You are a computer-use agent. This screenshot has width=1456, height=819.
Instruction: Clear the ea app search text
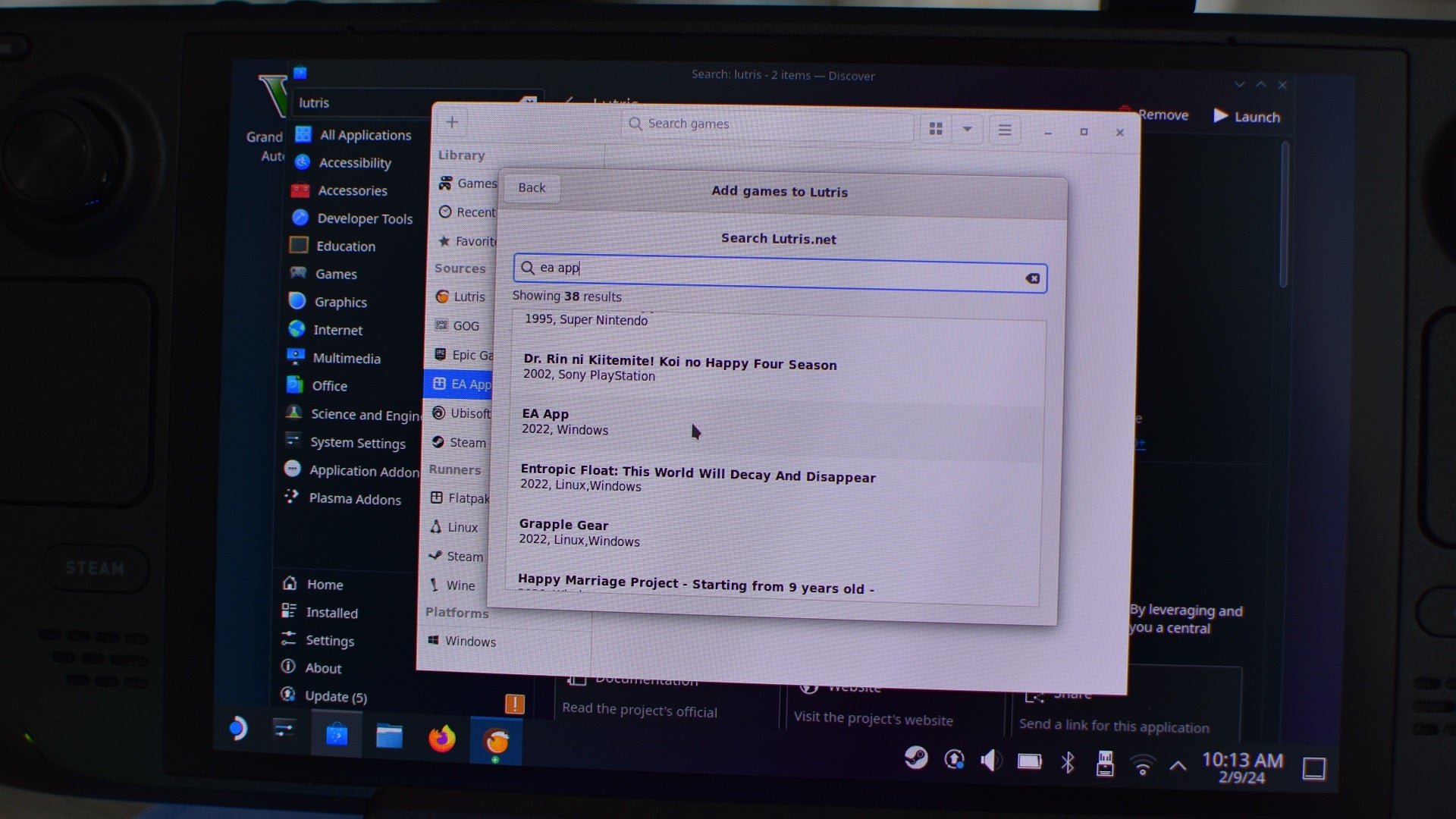[1032, 278]
